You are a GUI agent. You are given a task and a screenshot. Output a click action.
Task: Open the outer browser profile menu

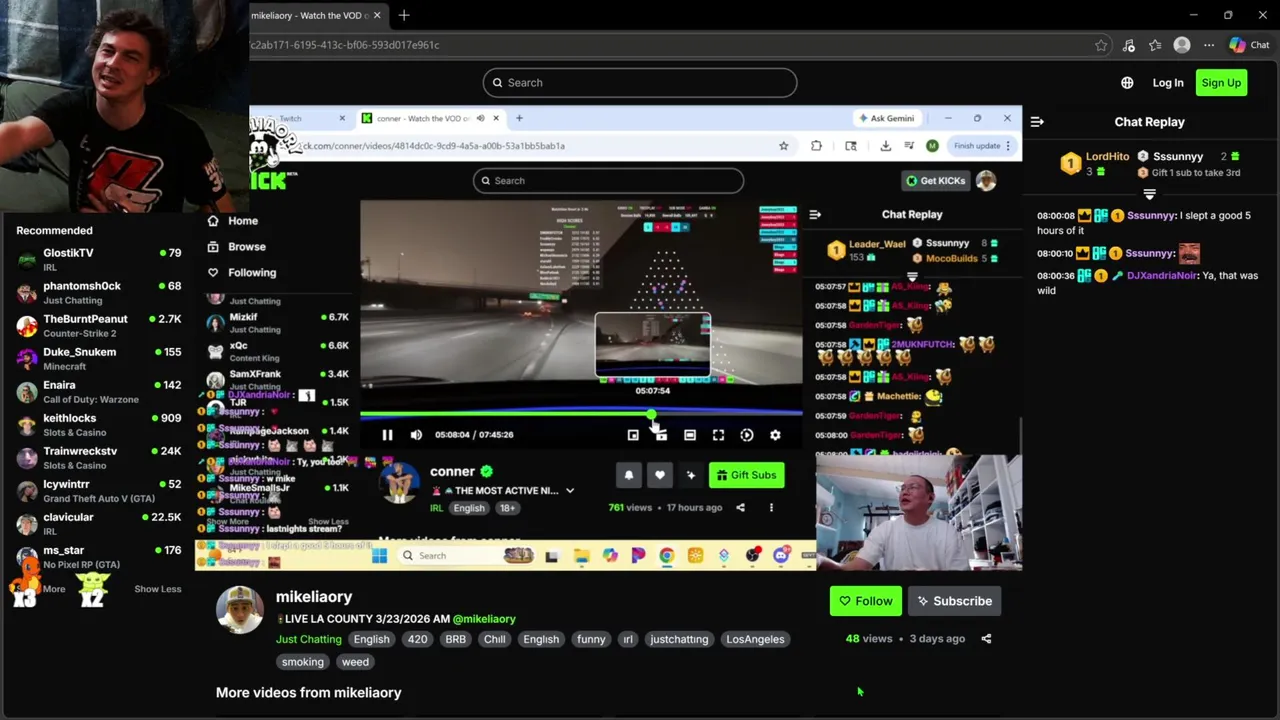coord(1182,45)
